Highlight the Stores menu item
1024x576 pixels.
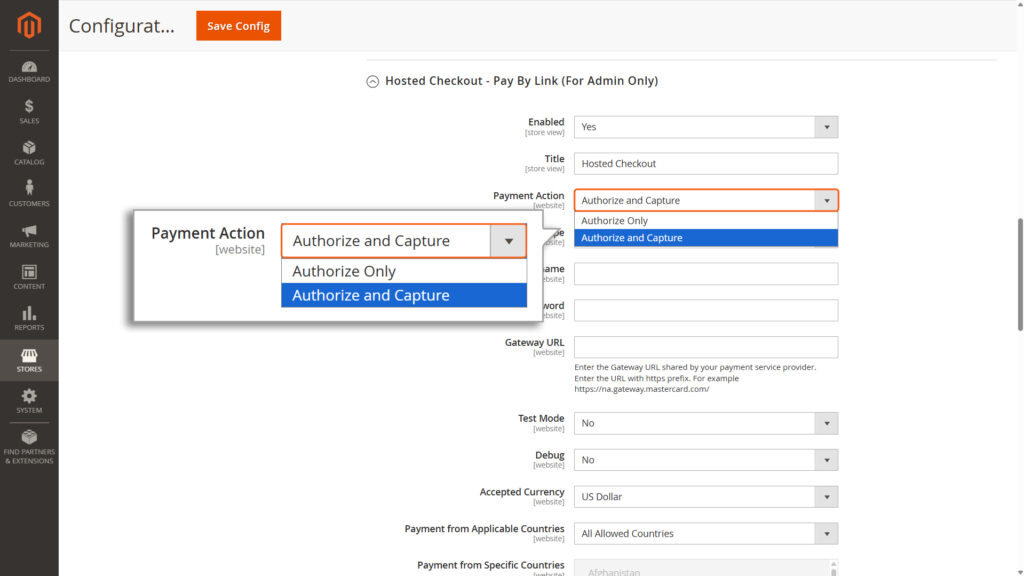pos(29,360)
